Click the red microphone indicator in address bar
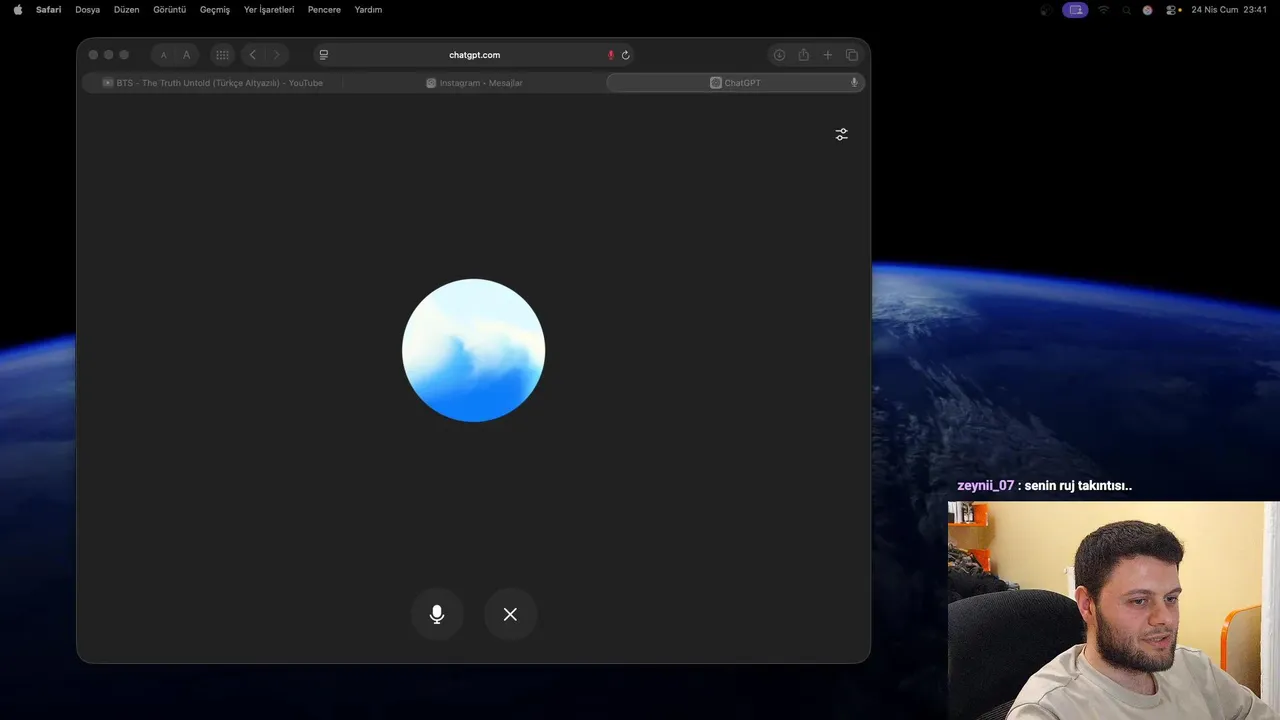The height and width of the screenshot is (720, 1280). (611, 55)
